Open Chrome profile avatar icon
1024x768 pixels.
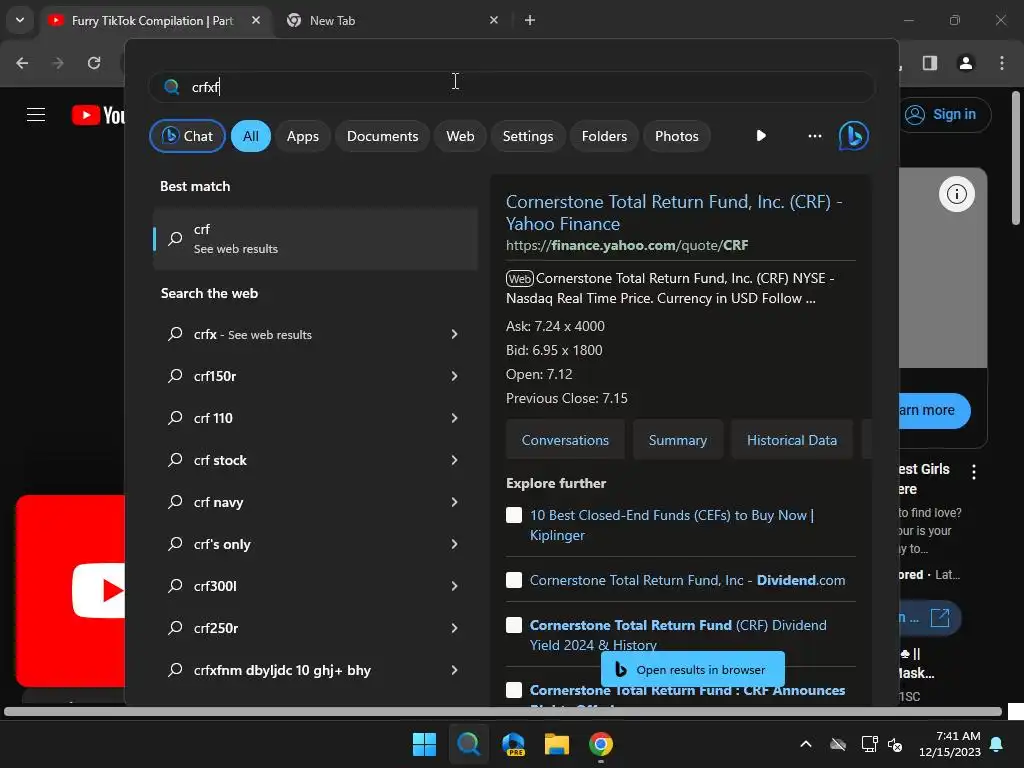[x=965, y=63]
